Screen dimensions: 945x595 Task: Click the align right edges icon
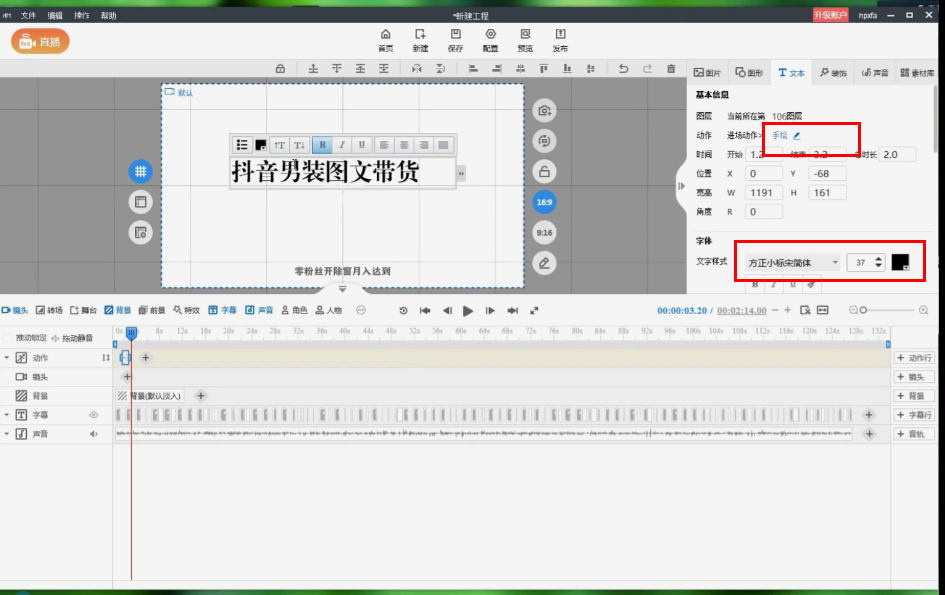(497, 69)
